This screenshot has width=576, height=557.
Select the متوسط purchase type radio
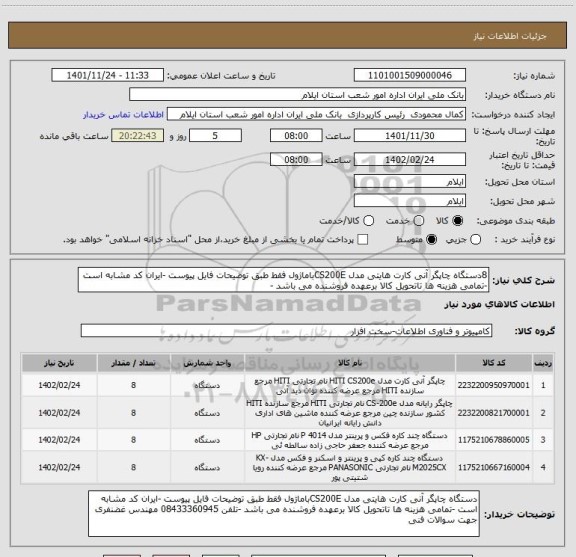[431, 240]
